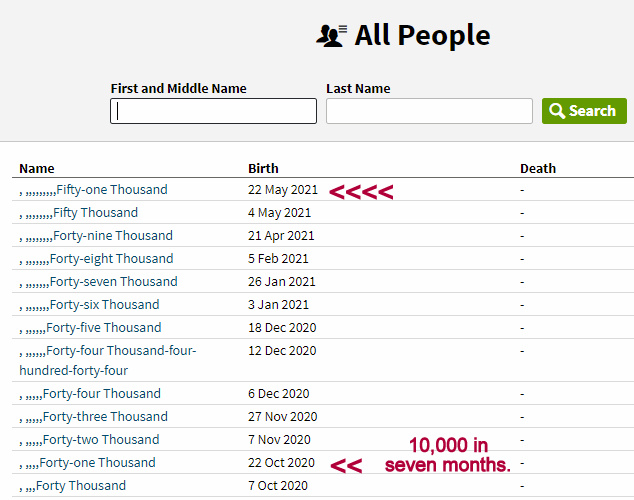Image resolution: width=634 pixels, height=500 pixels.
Task: Click the All People page heading
Action: click(422, 36)
